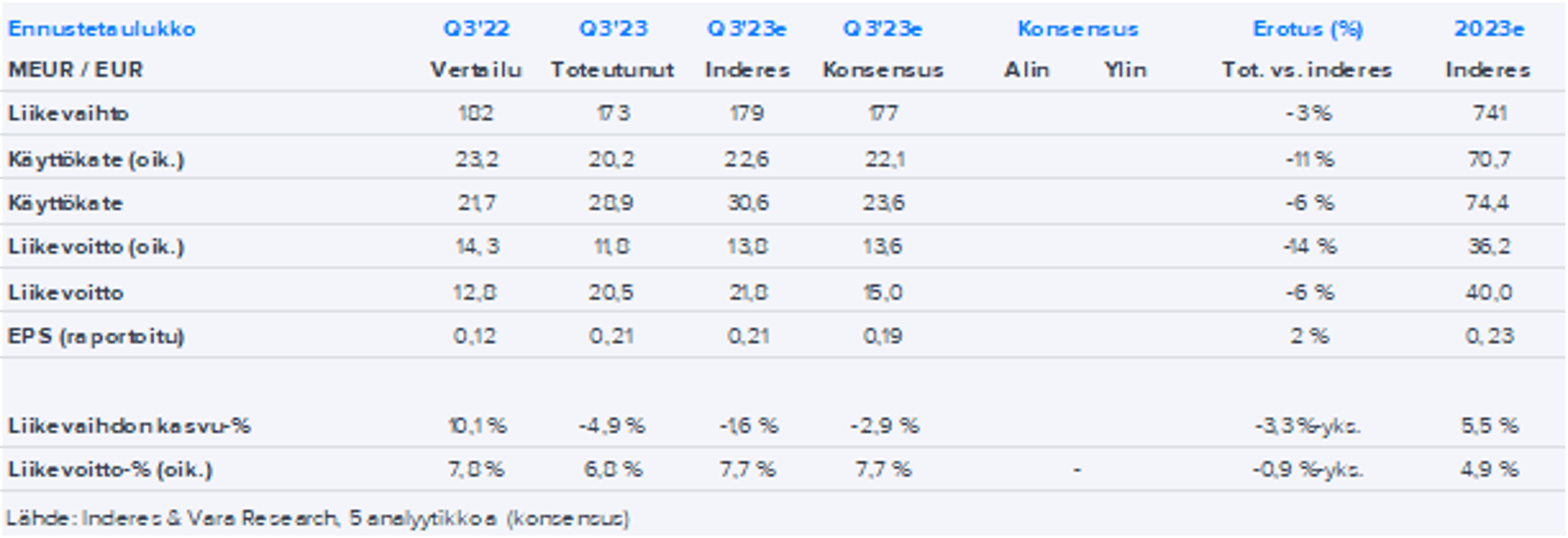Click the Toteutunut column subheader
Screen dimensions: 1568x538
[x=612, y=70]
